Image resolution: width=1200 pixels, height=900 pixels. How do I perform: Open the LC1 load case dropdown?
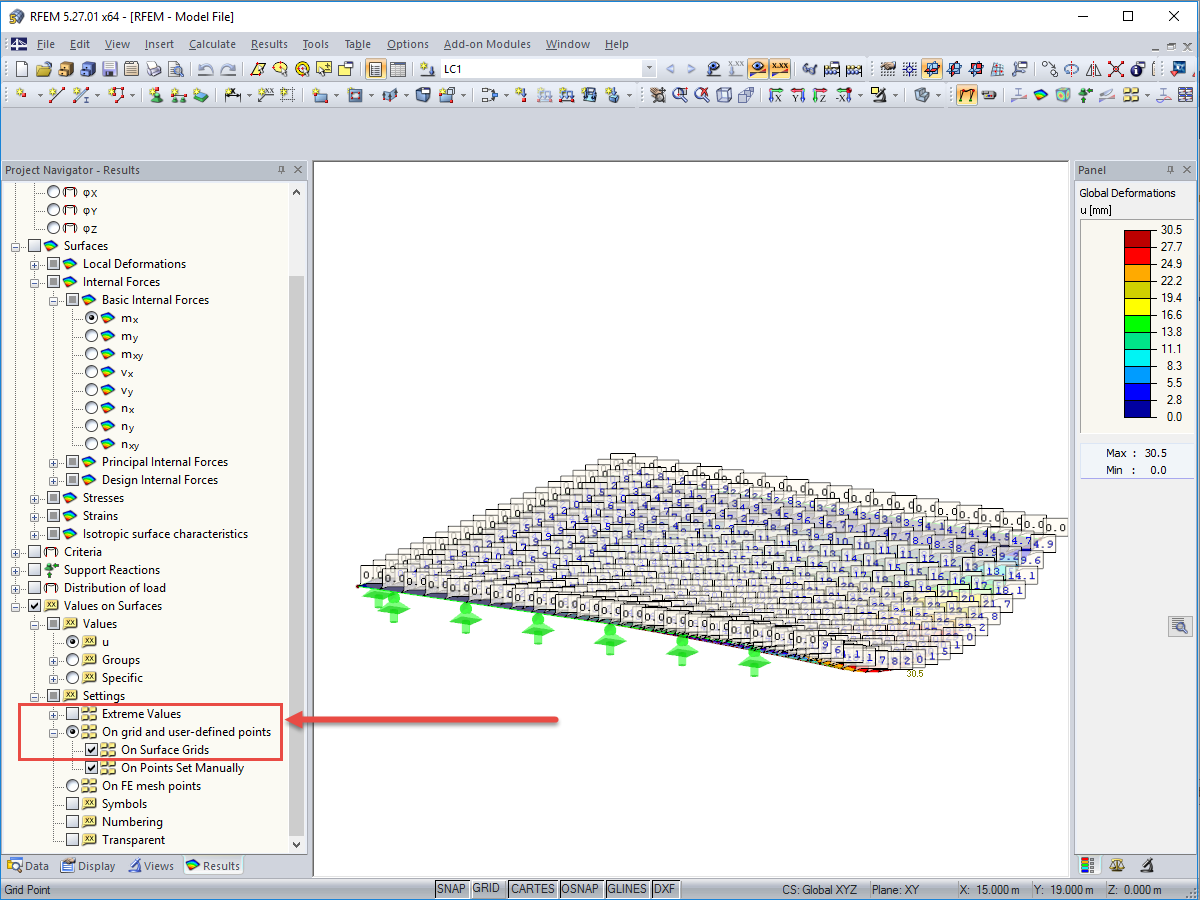pos(649,69)
